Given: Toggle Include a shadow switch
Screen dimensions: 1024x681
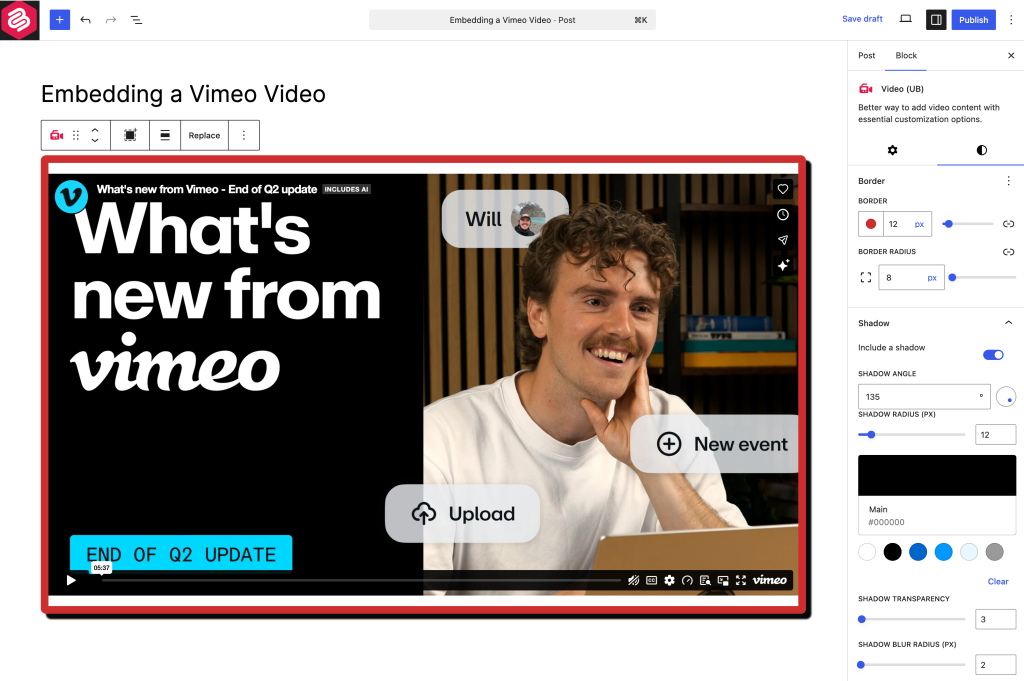Looking at the screenshot, I should (x=993, y=355).
